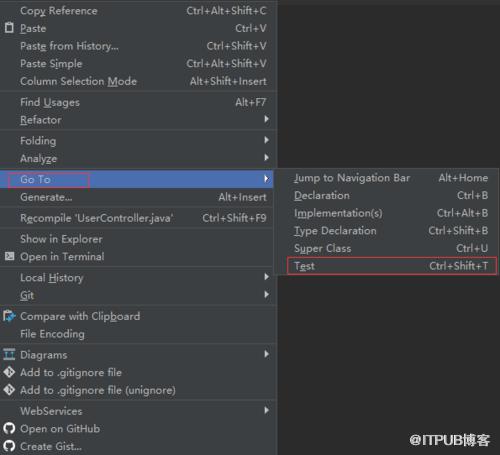500x455 pixels.
Task: Choose Implementation(s) in submenu
Action: tap(387, 213)
